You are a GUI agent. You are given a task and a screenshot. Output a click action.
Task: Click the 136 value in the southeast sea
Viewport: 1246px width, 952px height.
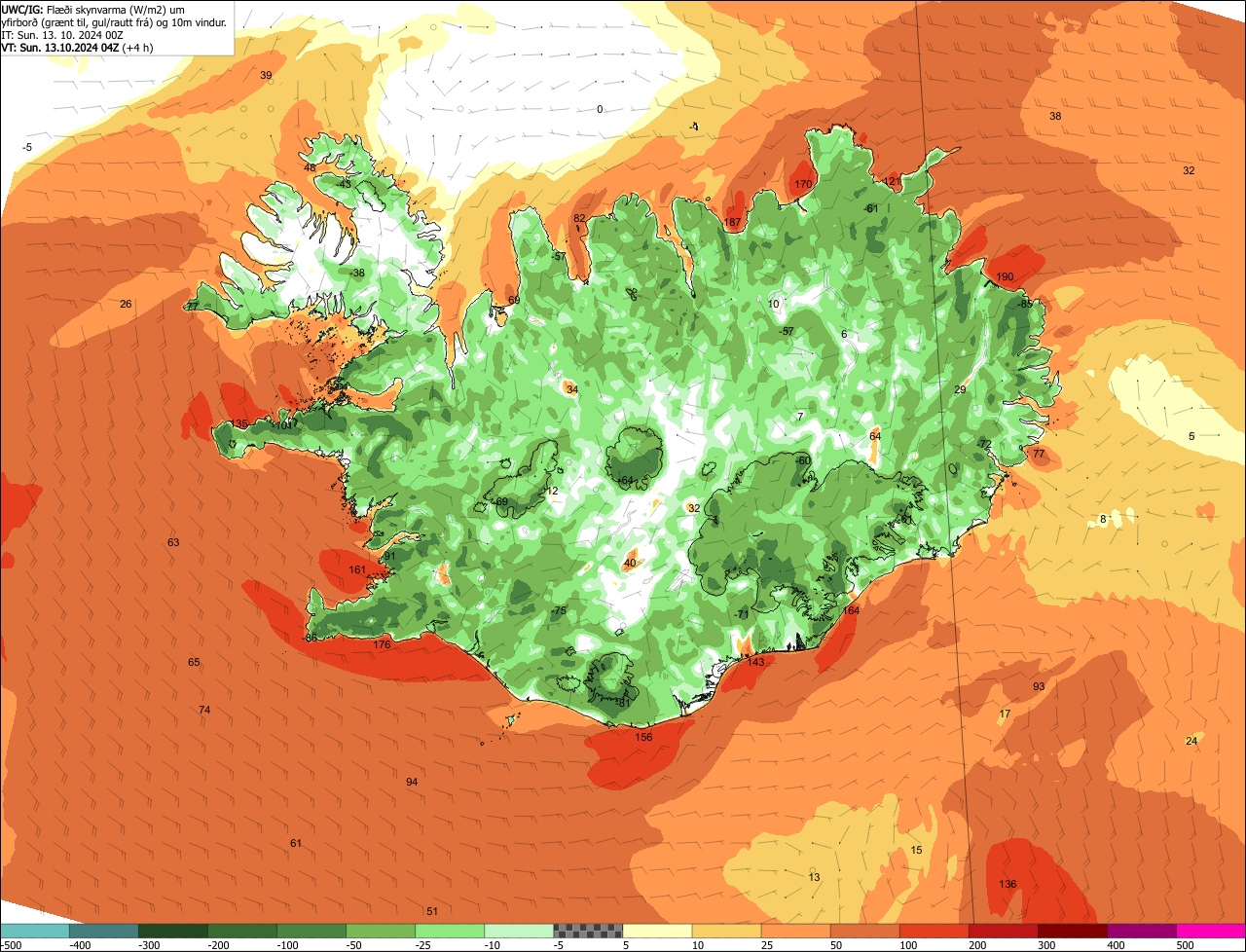click(1008, 884)
